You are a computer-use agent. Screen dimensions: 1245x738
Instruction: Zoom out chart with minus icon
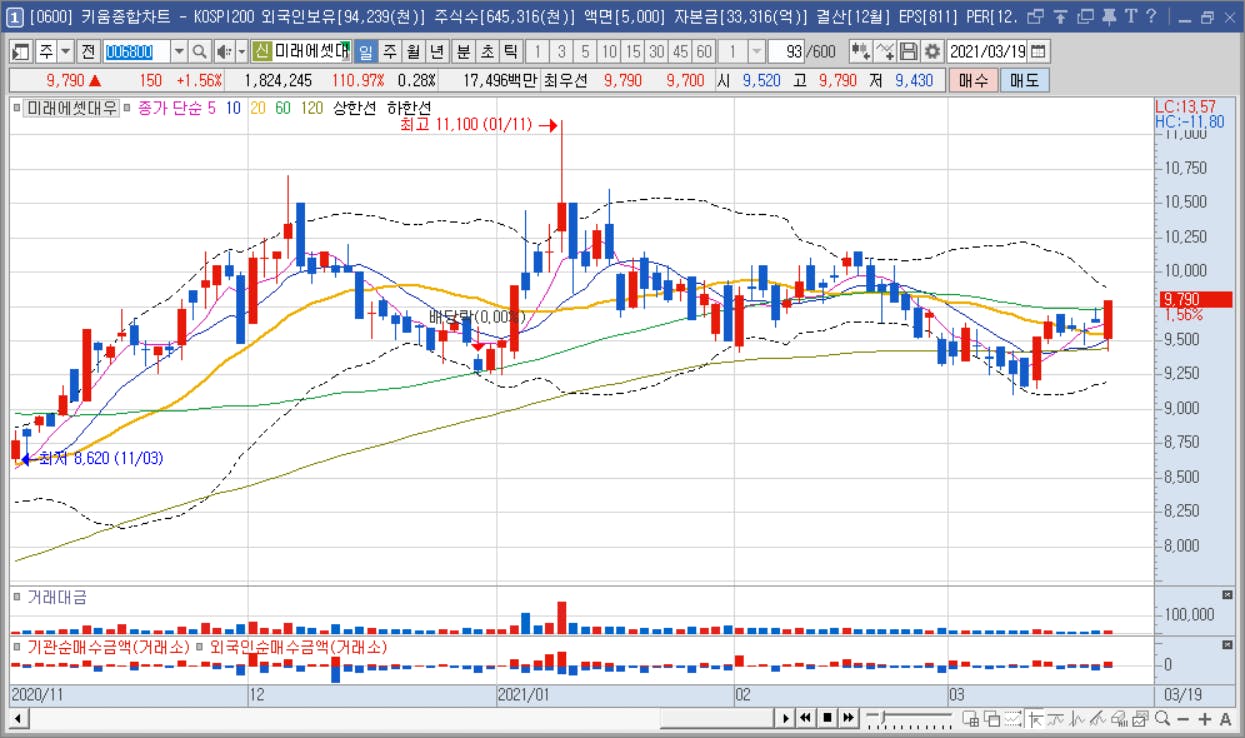(x=1184, y=718)
